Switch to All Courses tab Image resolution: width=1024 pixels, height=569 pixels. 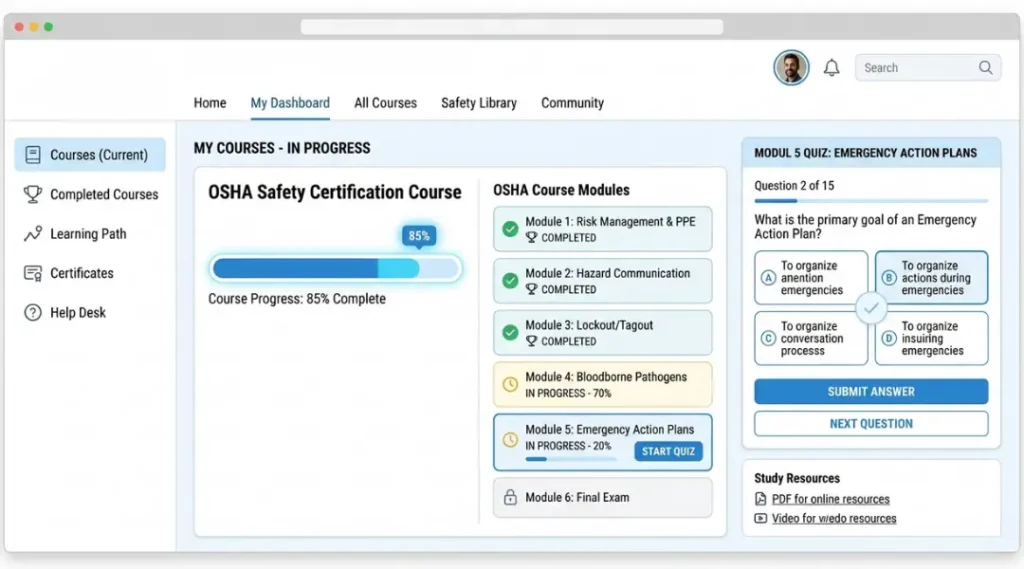click(x=385, y=103)
